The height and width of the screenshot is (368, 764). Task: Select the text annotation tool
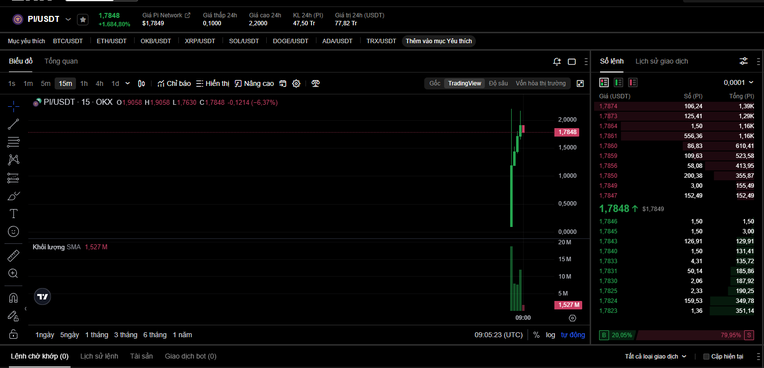(14, 213)
